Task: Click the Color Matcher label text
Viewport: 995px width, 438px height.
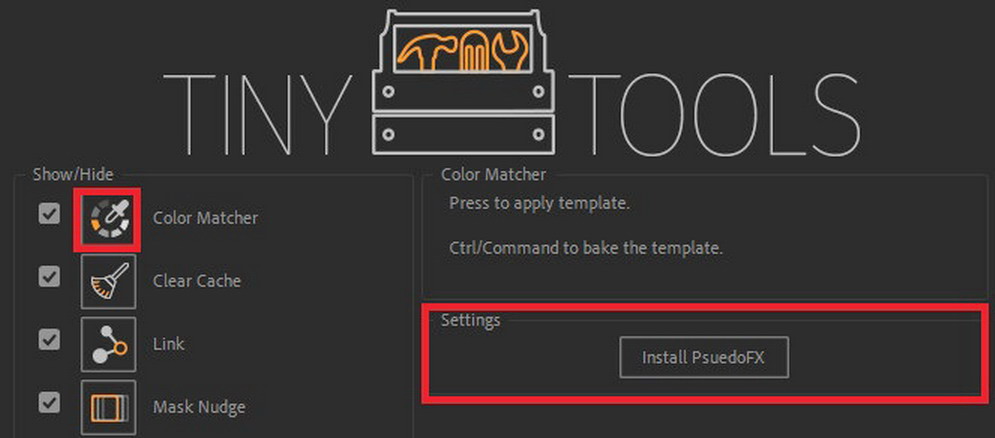Action: 205,217
